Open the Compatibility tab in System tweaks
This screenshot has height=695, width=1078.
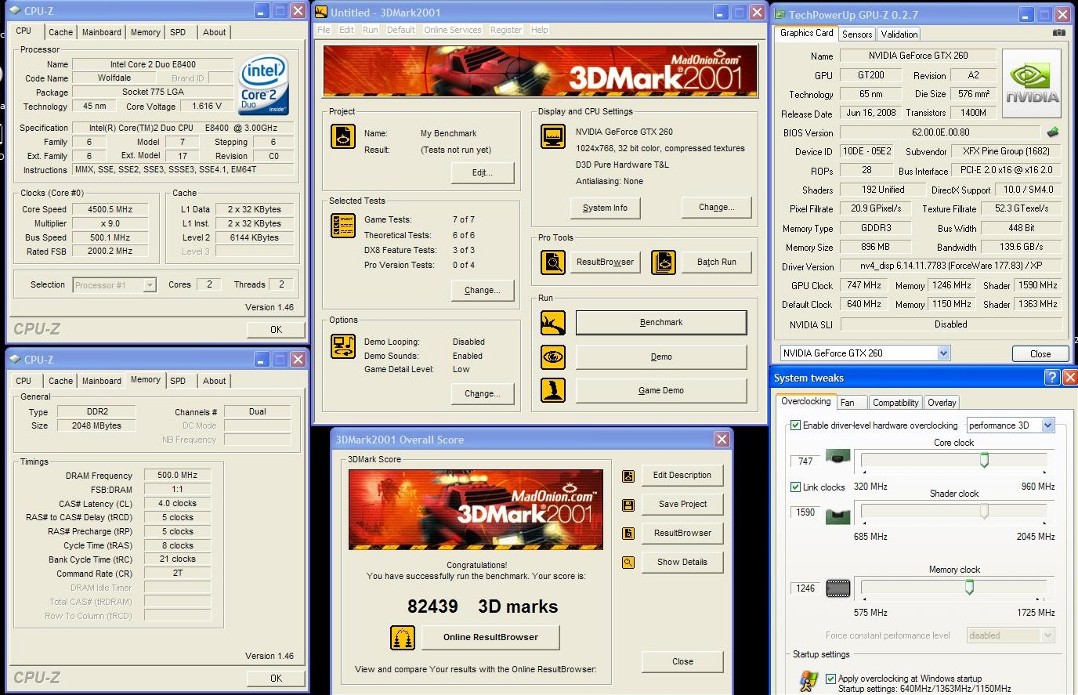[895, 403]
